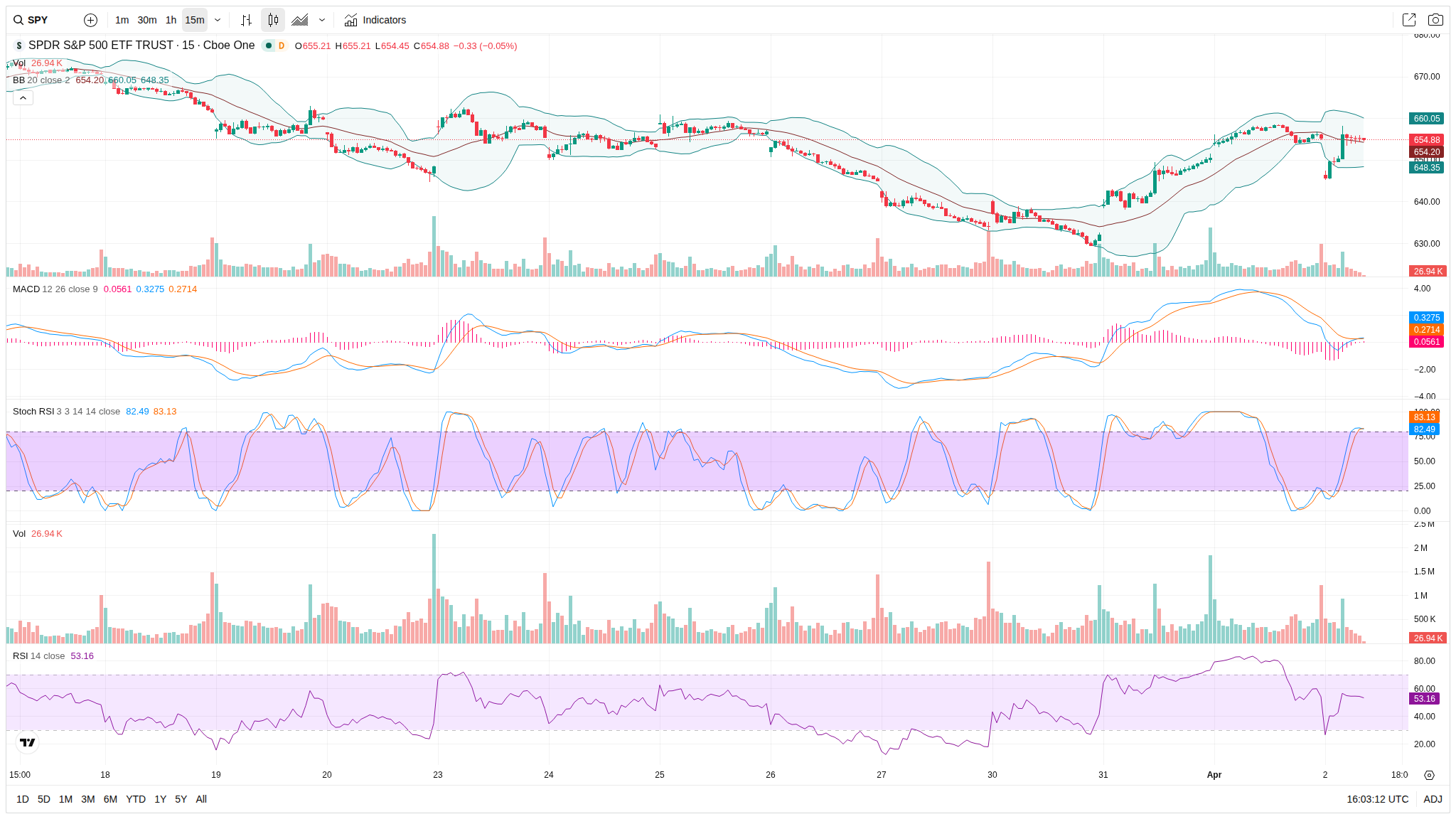
Task: Switch to the 1h interval
Action: pyautogui.click(x=171, y=20)
